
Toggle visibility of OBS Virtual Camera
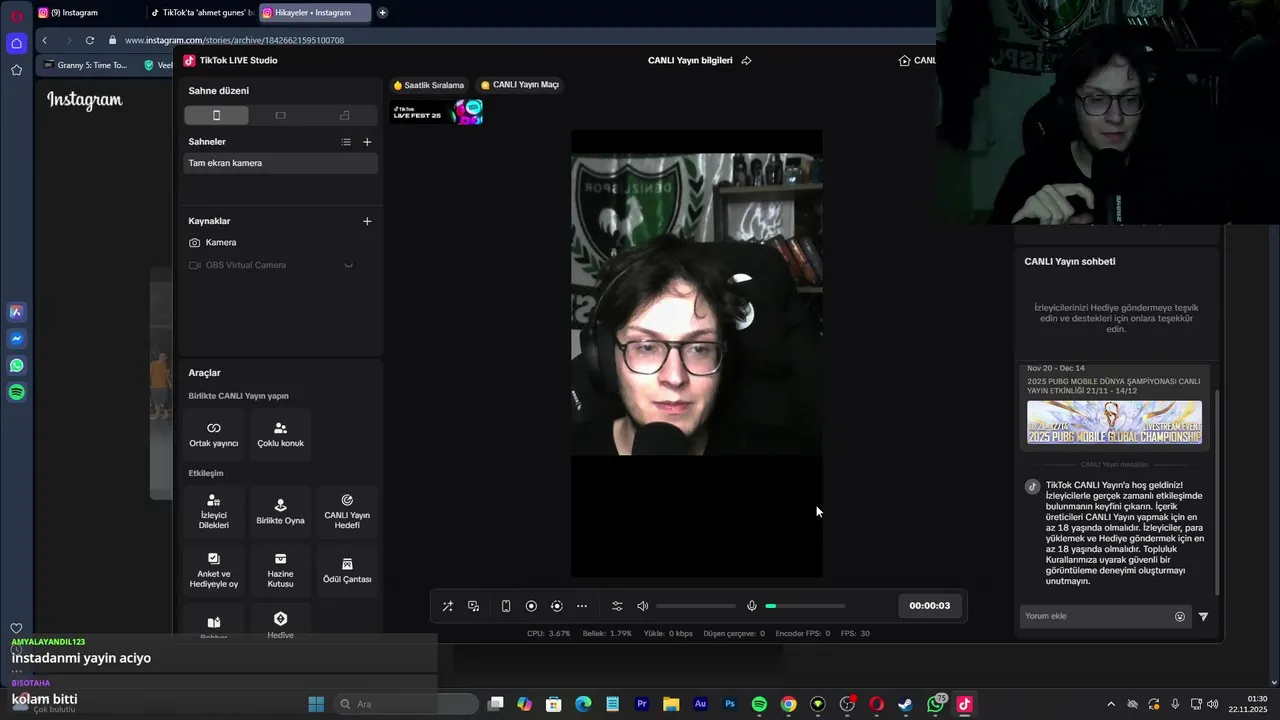(x=348, y=265)
